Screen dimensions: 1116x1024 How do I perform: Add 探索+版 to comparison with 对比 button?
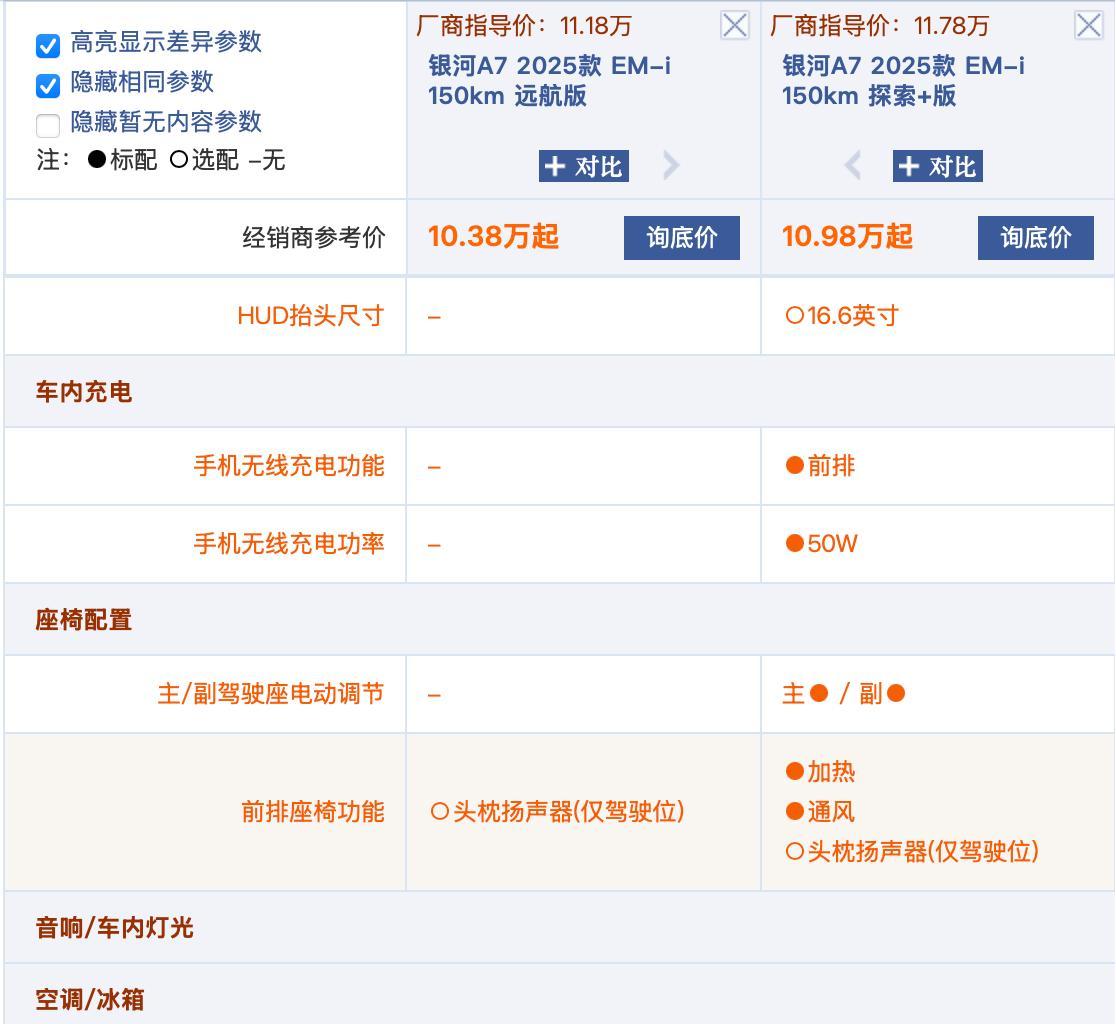click(x=937, y=167)
